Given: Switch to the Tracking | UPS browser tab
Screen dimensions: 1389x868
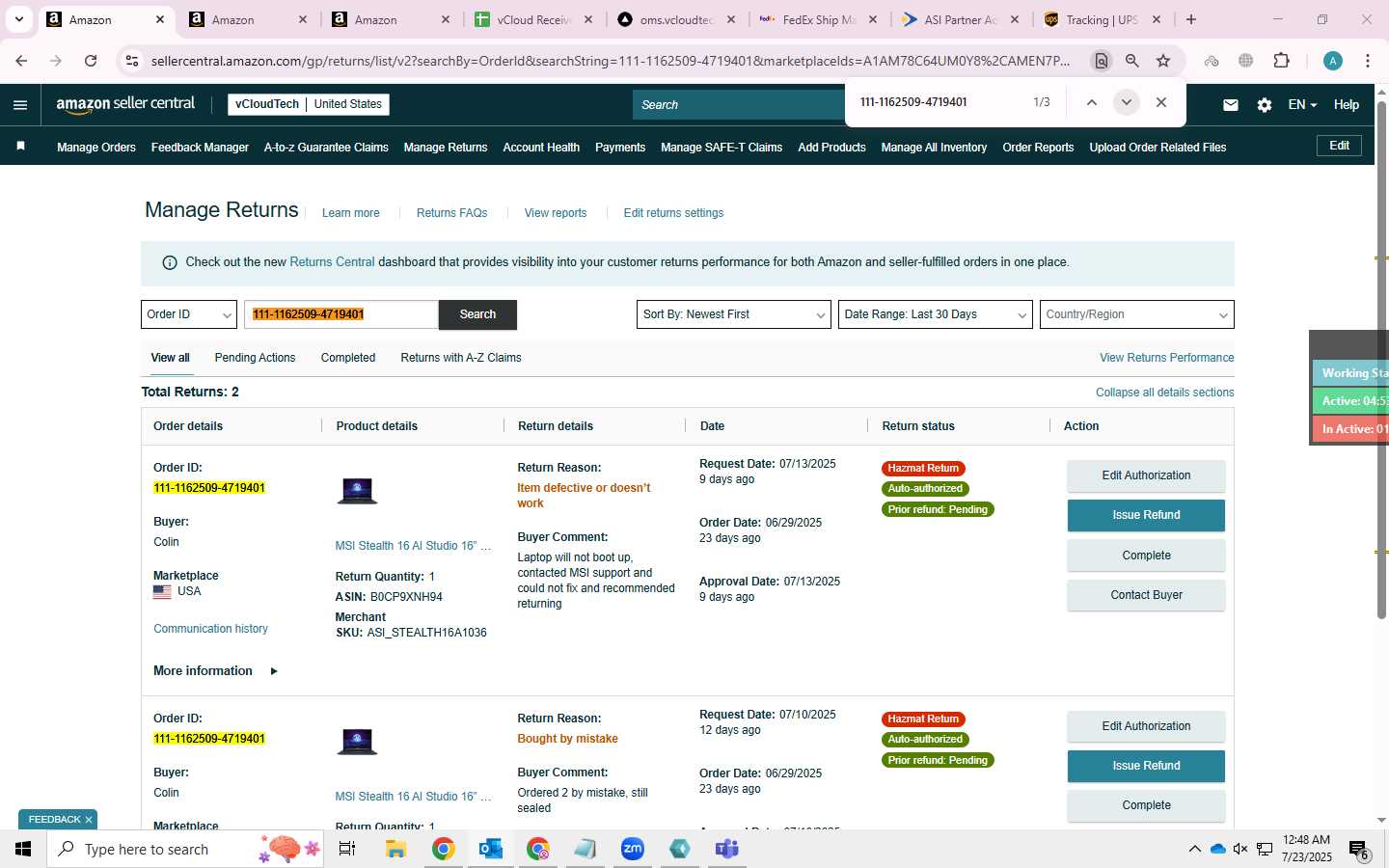Looking at the screenshot, I should 1102,19.
